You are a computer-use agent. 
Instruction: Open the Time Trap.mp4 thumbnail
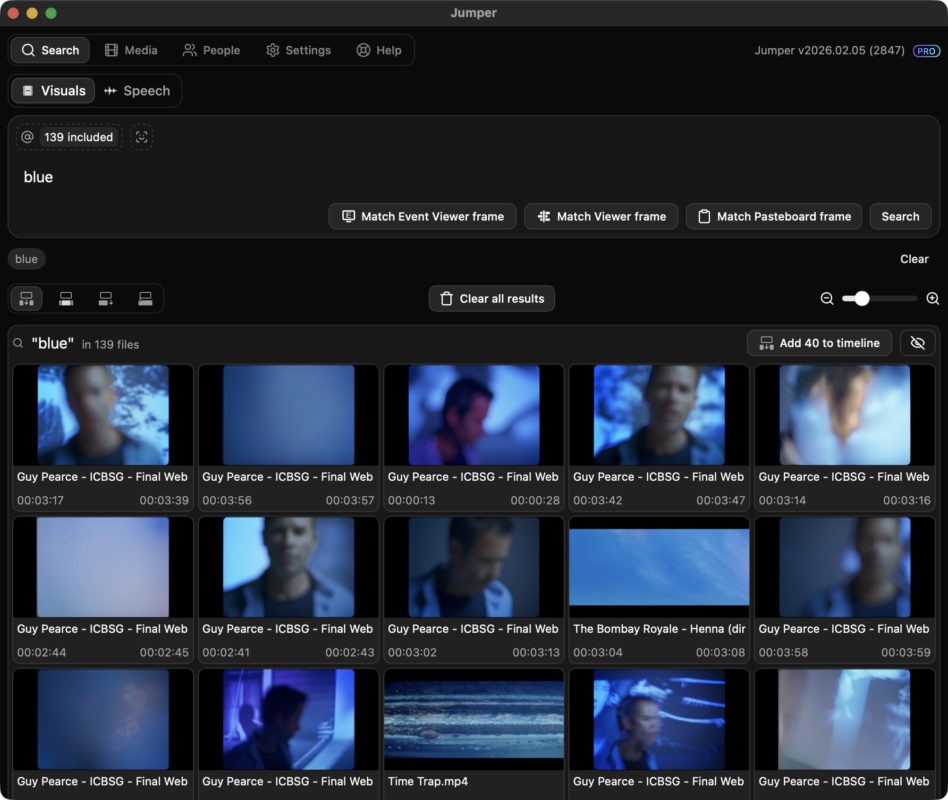[x=474, y=720]
